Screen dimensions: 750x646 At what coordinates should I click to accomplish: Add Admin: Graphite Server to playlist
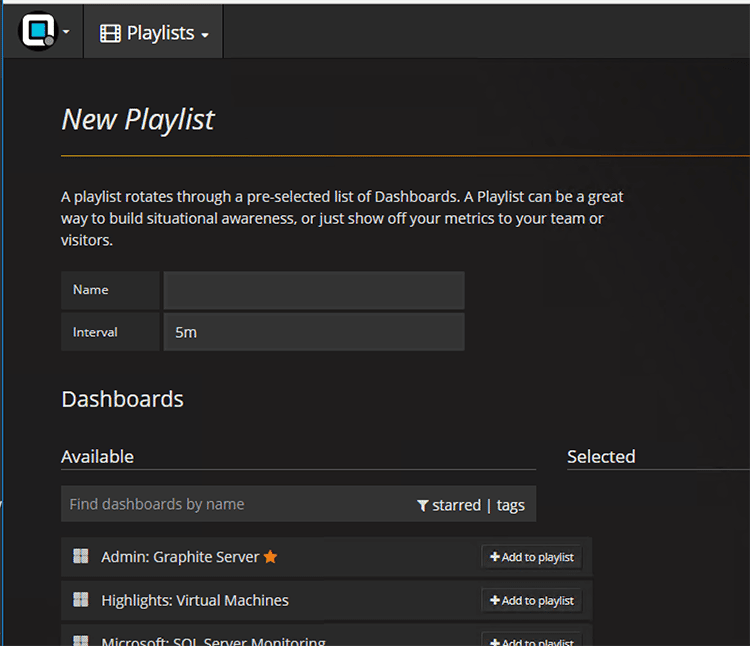(531, 557)
